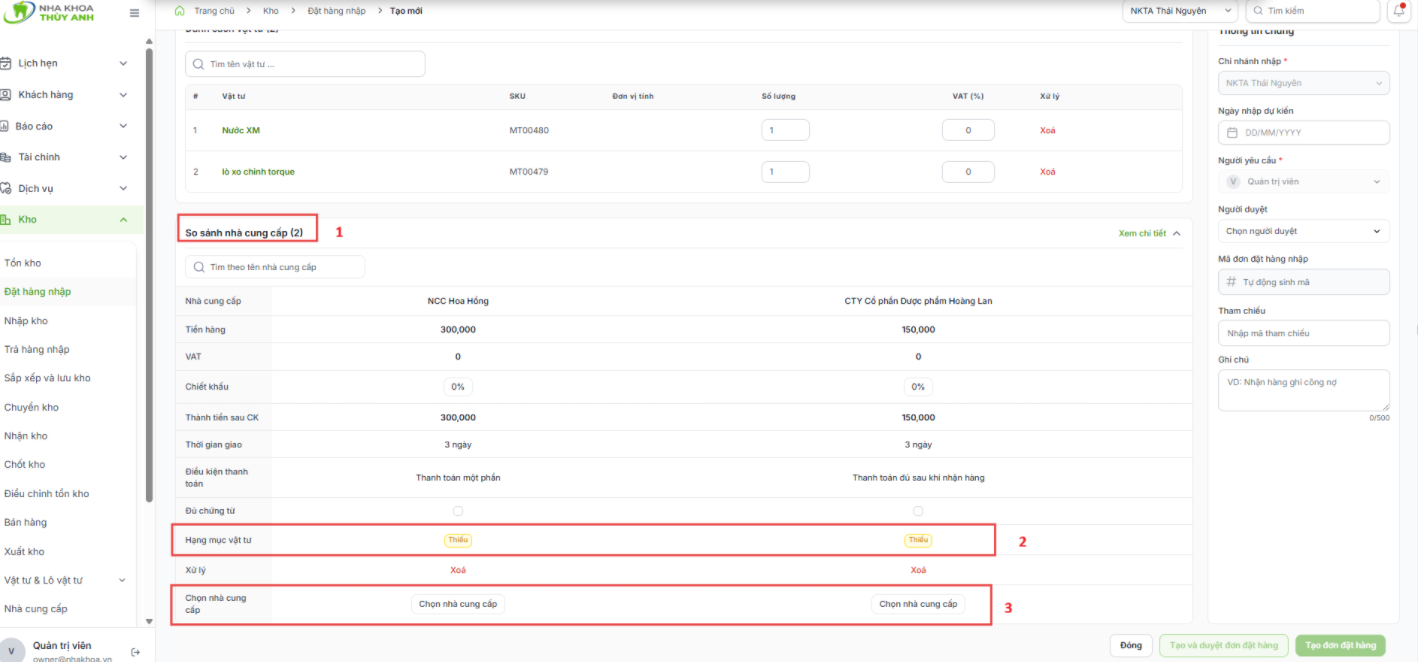Choose supplier NCC Hoa Hồng

[458, 604]
